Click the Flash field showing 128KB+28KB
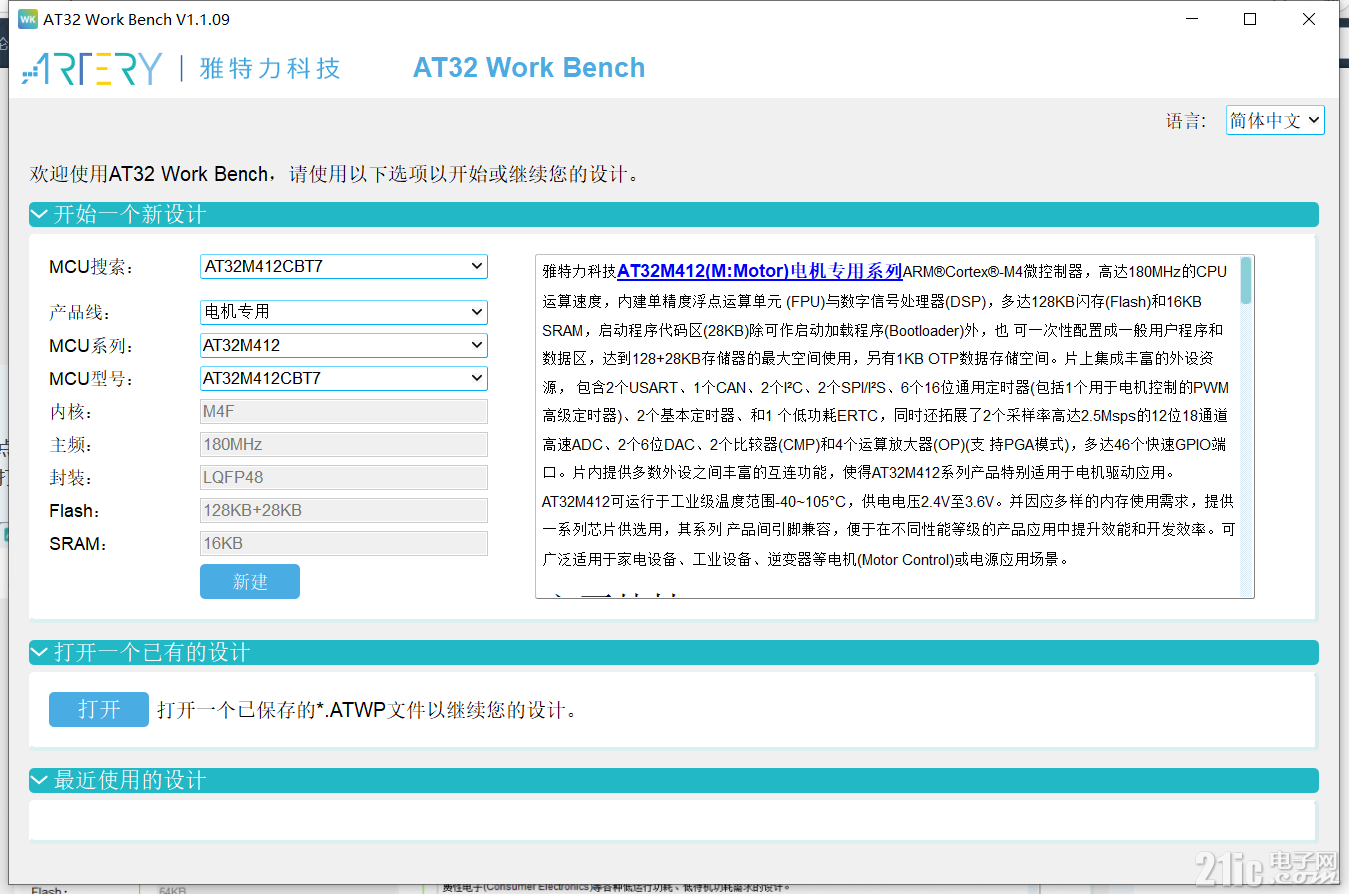 tap(344, 510)
